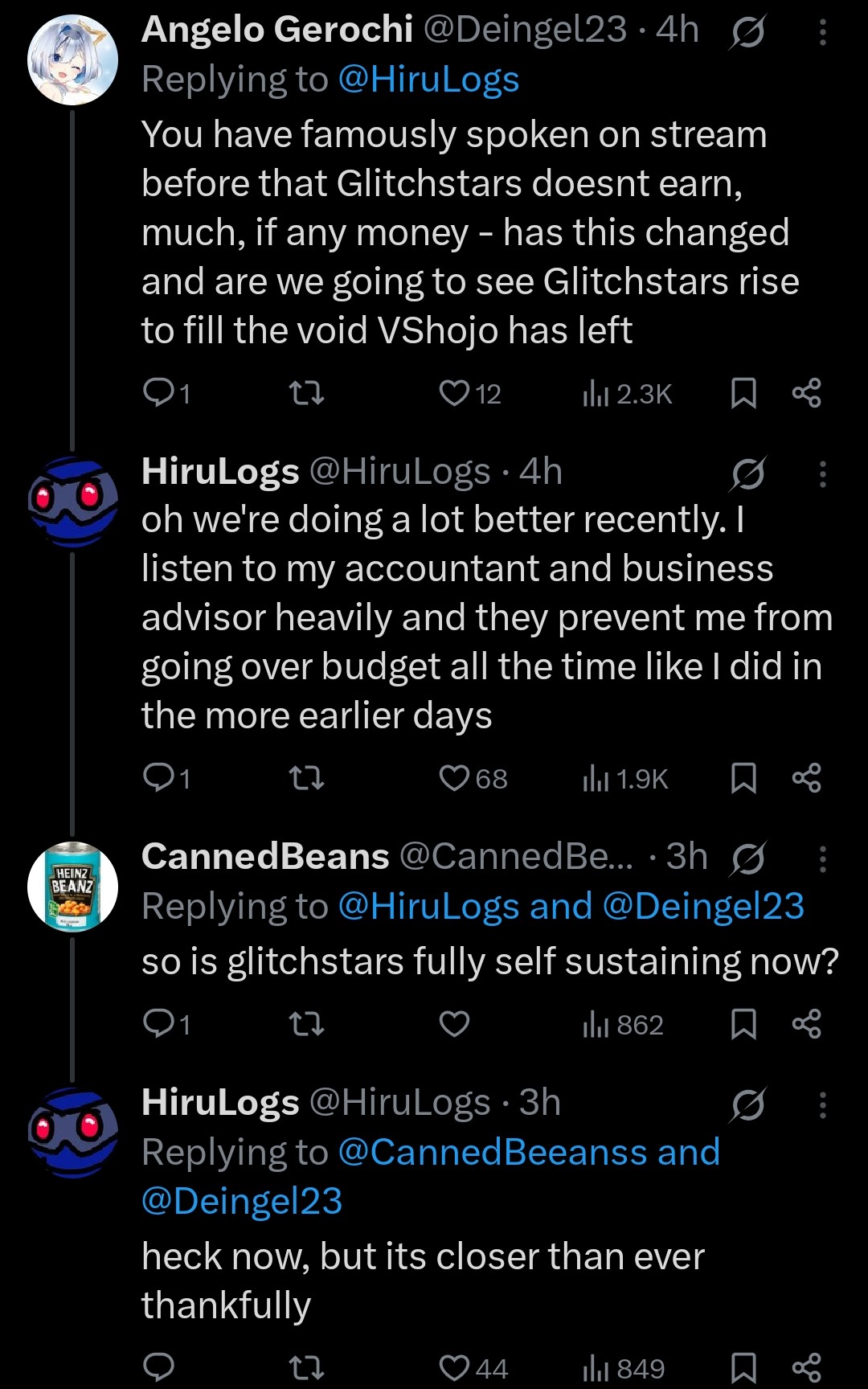Reply to Angelo Gerochi's tweet

click(x=158, y=393)
